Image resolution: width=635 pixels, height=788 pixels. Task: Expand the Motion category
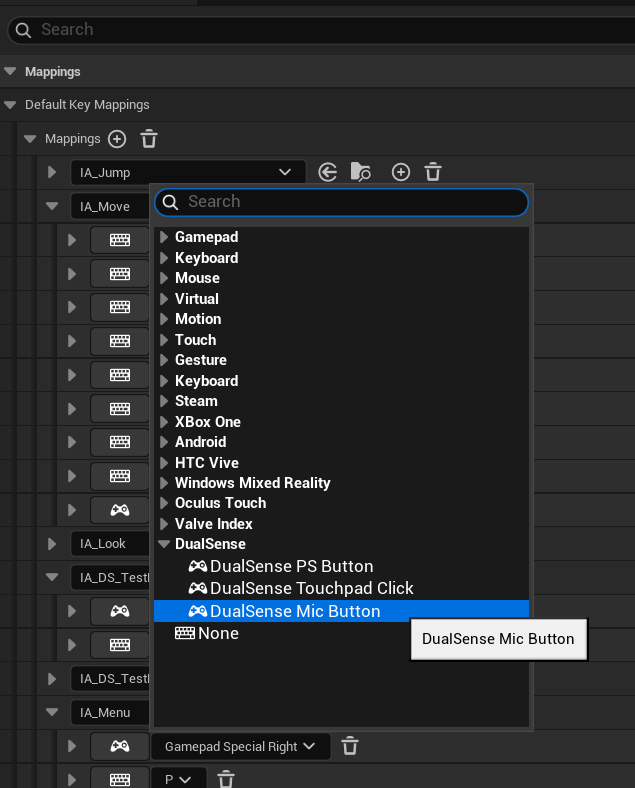click(x=164, y=319)
